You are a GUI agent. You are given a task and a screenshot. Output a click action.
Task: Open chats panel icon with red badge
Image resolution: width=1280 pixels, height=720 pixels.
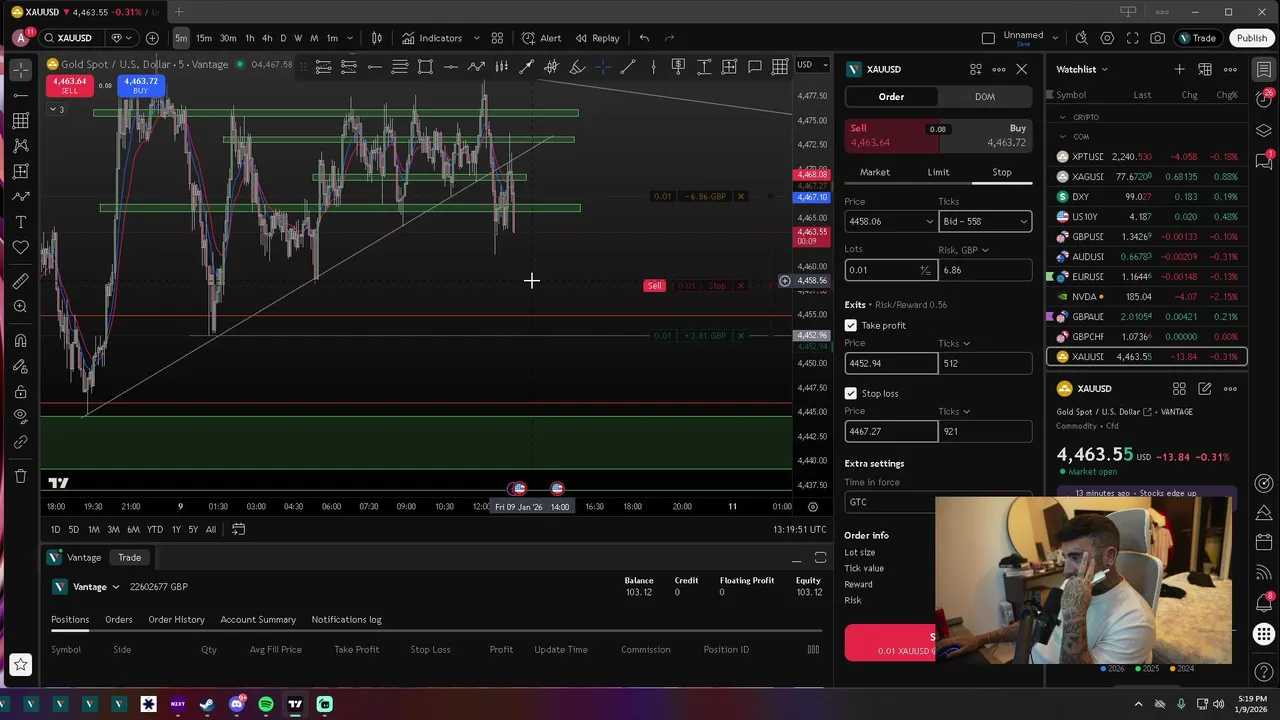(1264, 161)
